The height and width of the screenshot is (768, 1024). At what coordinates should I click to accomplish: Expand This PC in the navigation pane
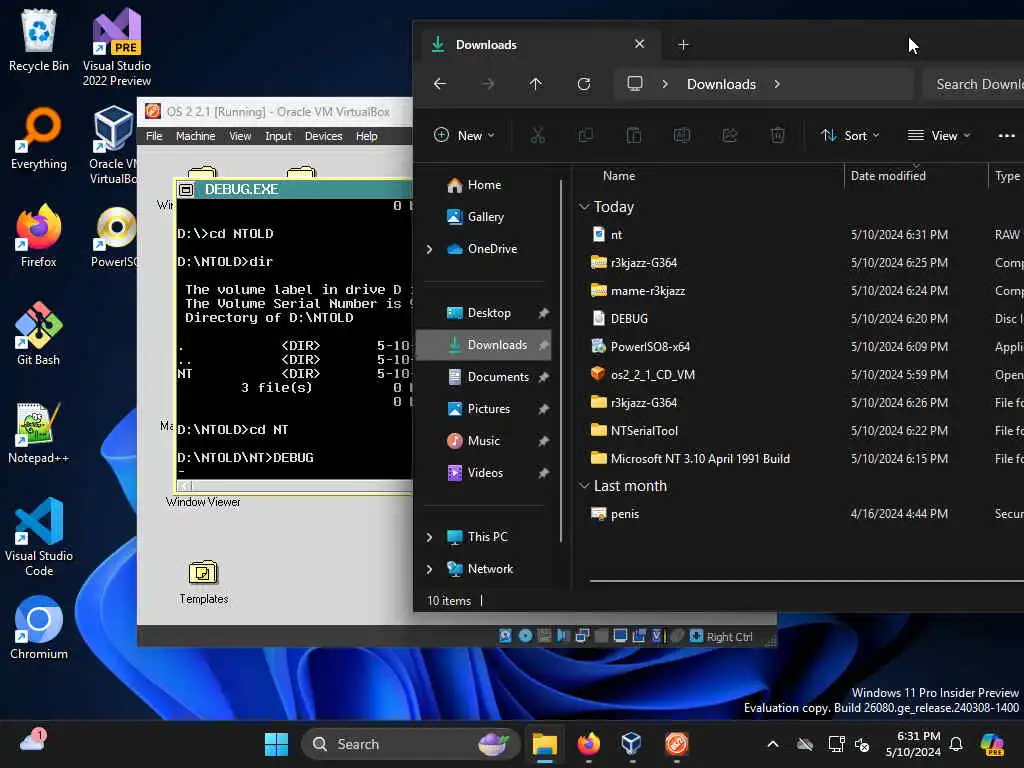pos(429,537)
